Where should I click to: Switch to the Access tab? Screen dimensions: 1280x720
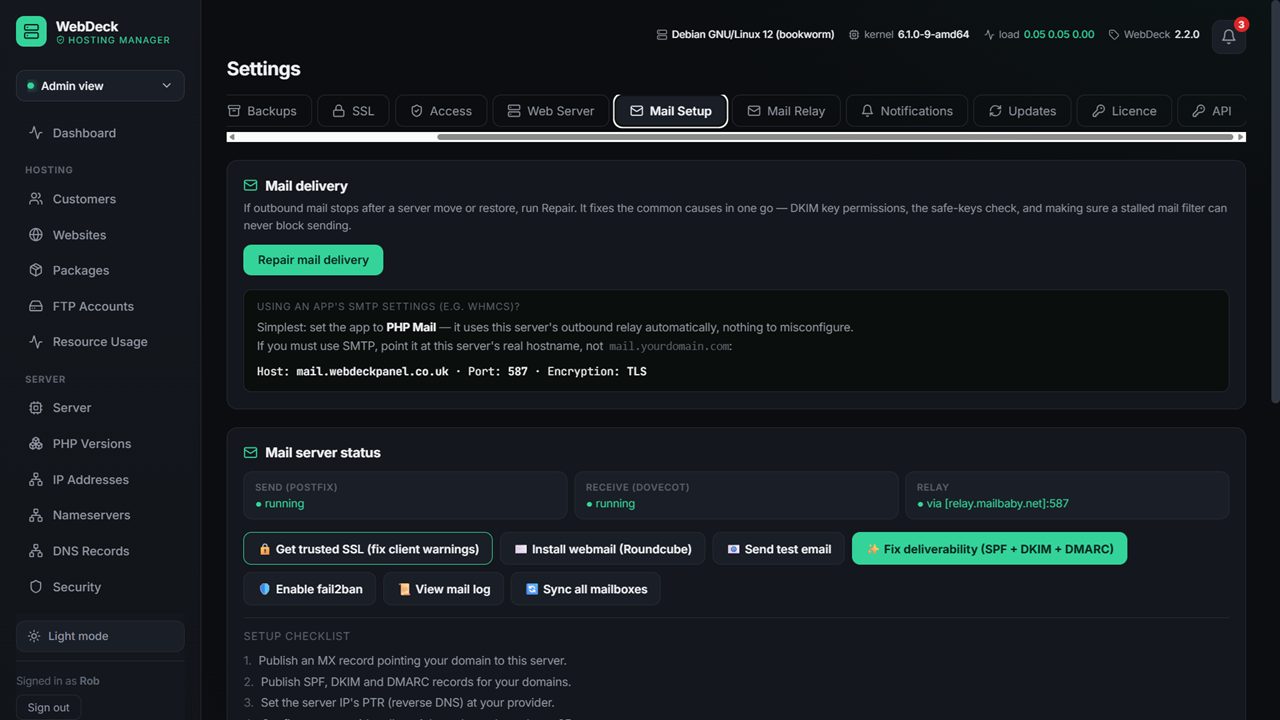pos(441,111)
